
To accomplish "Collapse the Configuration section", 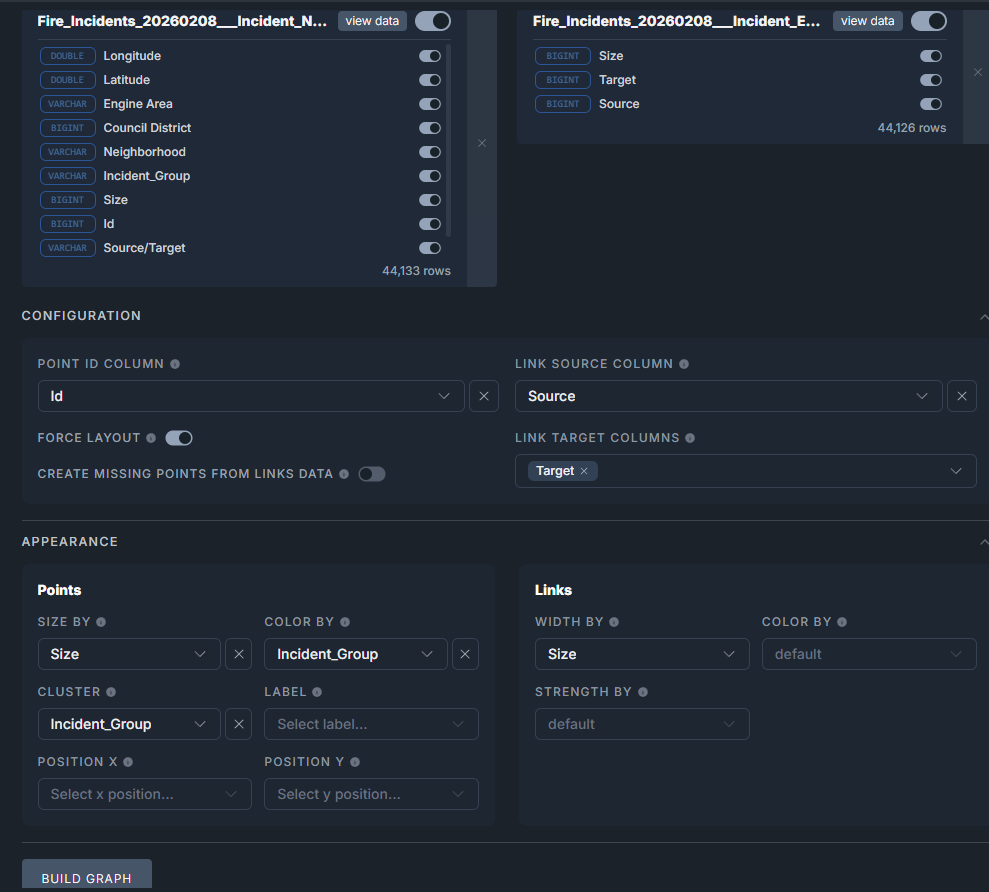I will (983, 316).
